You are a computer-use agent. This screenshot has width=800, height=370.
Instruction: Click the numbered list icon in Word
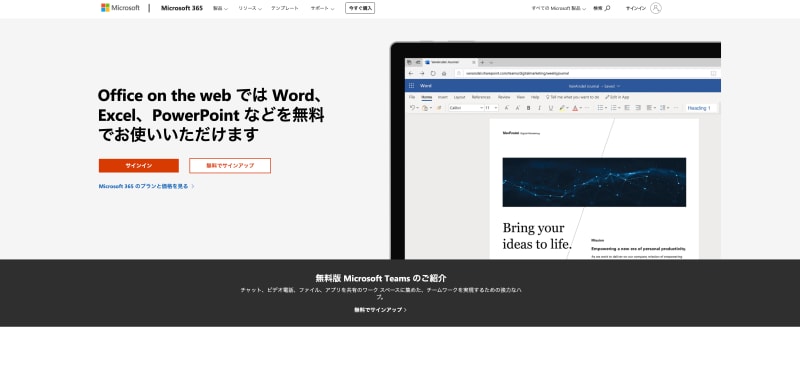coord(613,108)
